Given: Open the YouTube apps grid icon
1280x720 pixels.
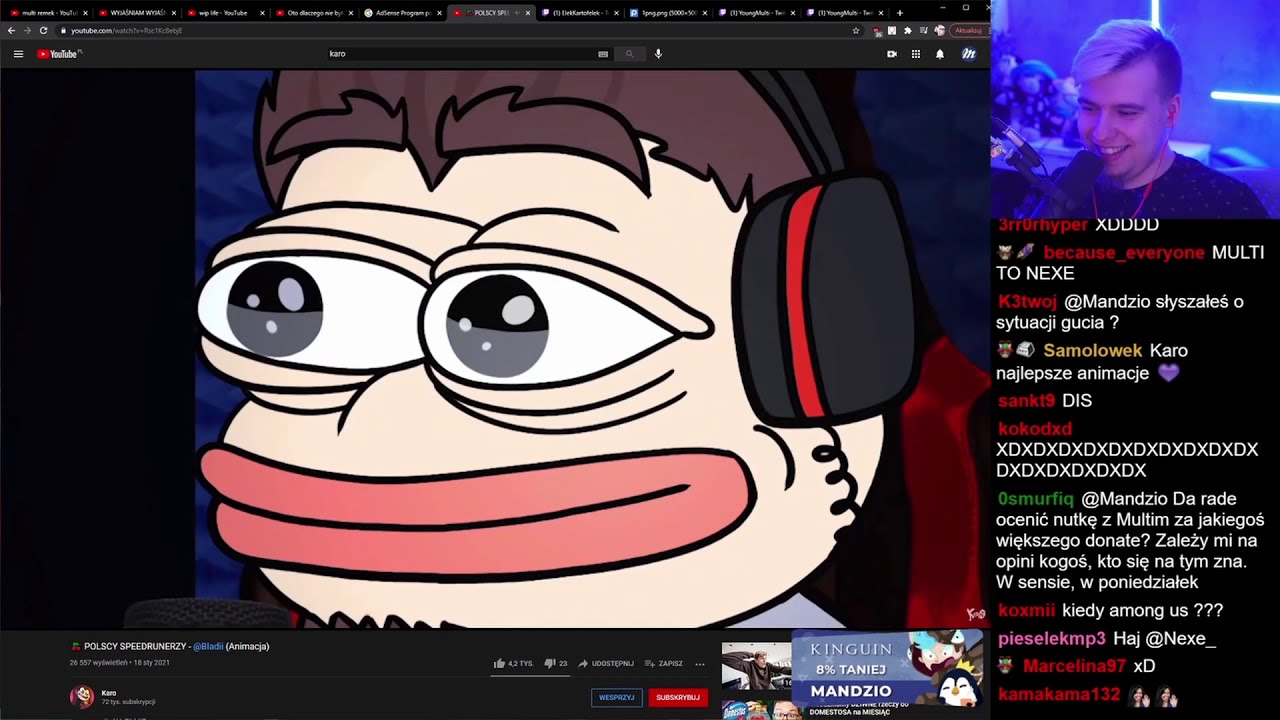Looking at the screenshot, I should click(916, 54).
